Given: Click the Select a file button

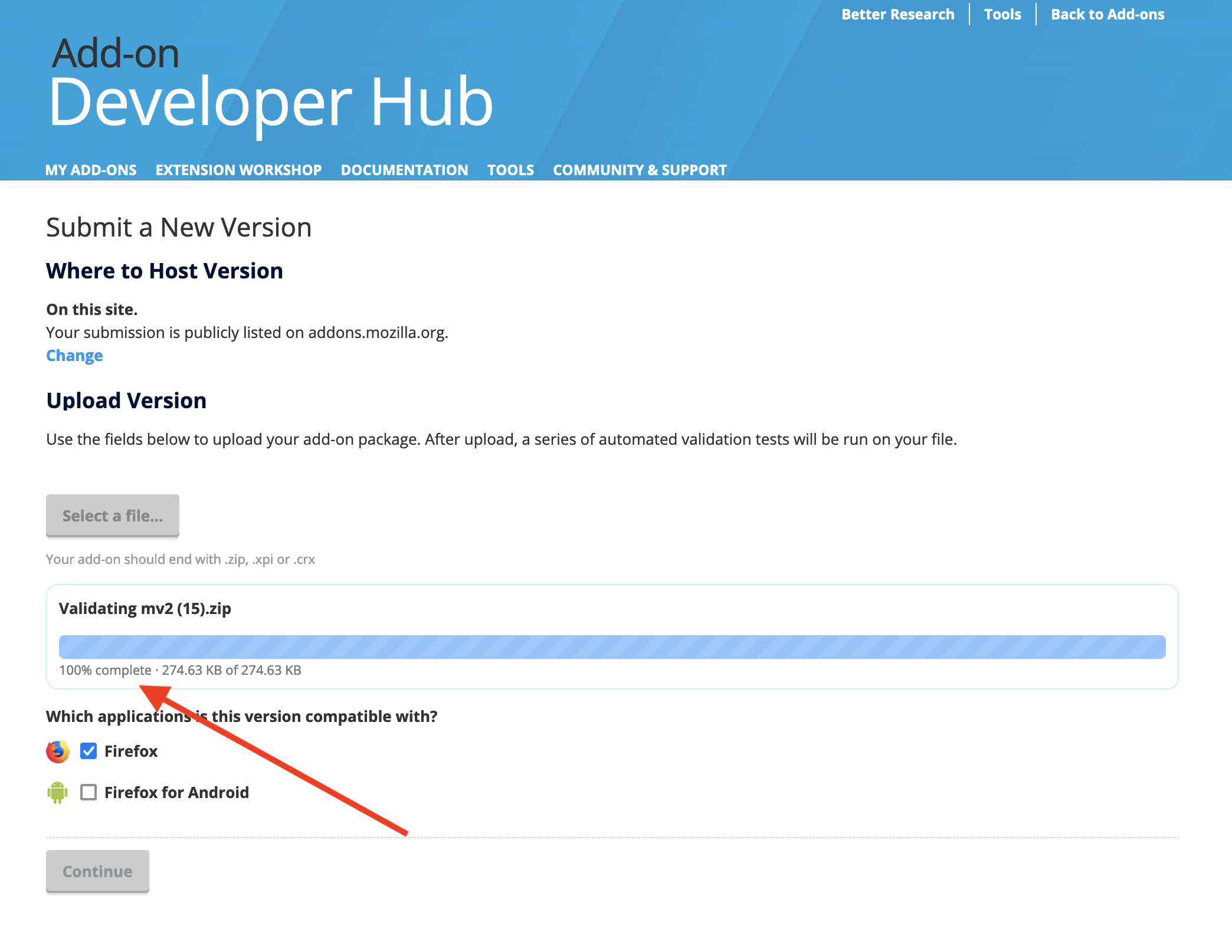Looking at the screenshot, I should 112,516.
